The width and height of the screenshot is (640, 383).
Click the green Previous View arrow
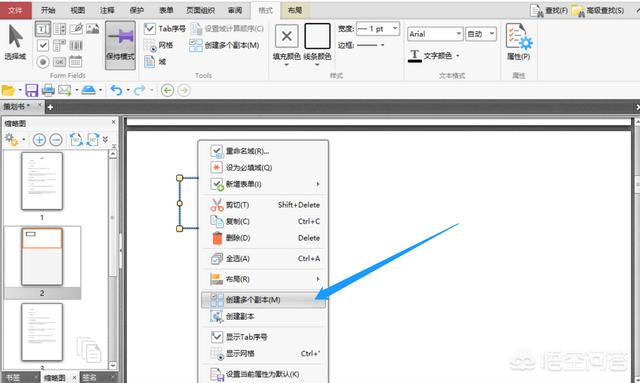point(167,90)
